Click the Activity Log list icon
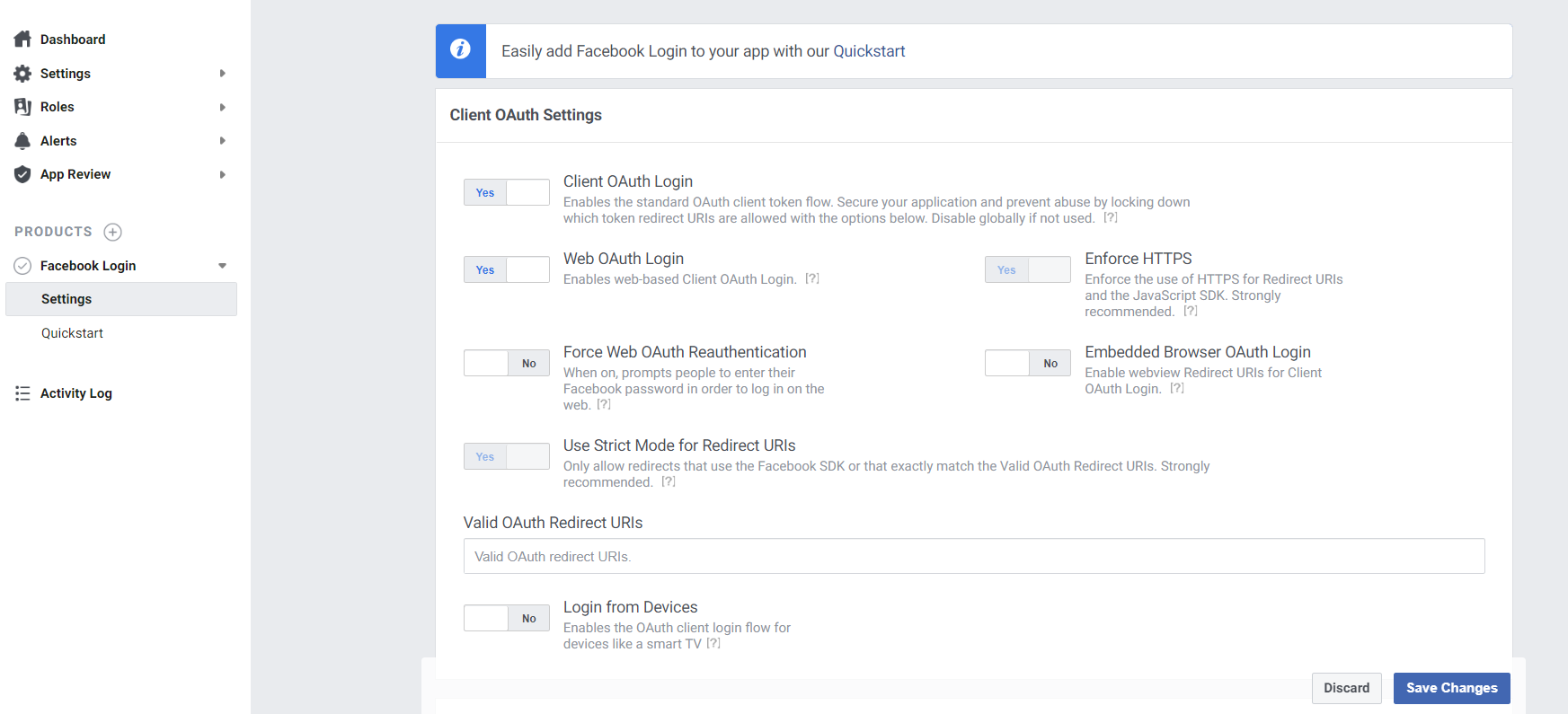The width and height of the screenshot is (1568, 714). pos(22,393)
